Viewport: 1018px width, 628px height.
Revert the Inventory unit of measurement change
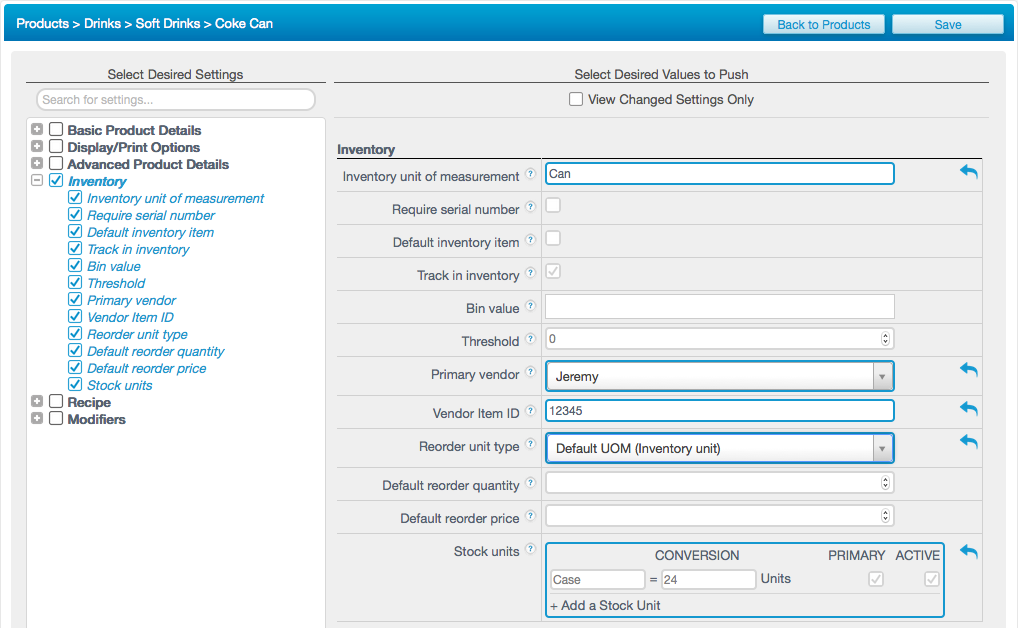pos(968,172)
